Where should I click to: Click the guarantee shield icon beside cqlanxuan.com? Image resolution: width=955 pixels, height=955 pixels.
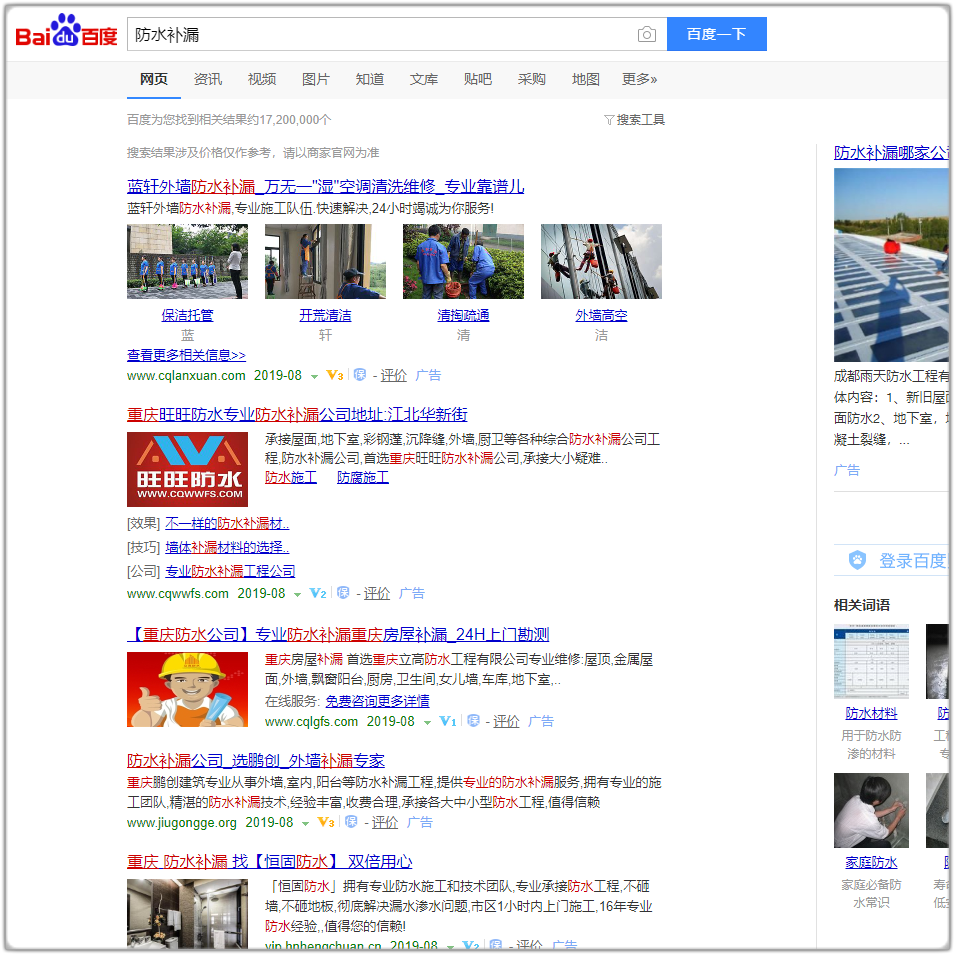(x=360, y=376)
